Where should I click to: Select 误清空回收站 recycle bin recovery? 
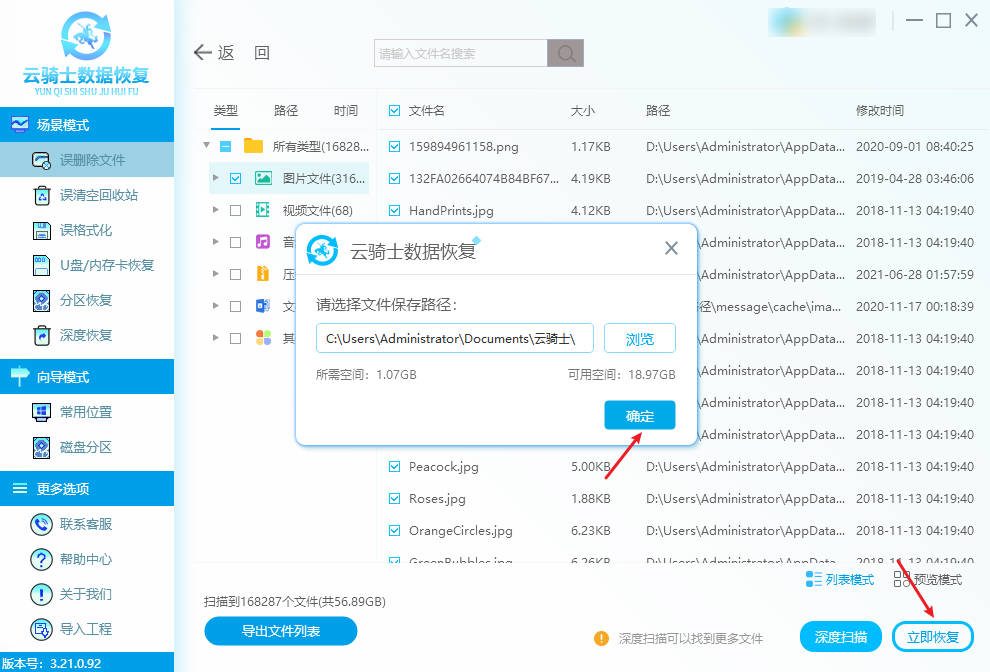point(86,195)
